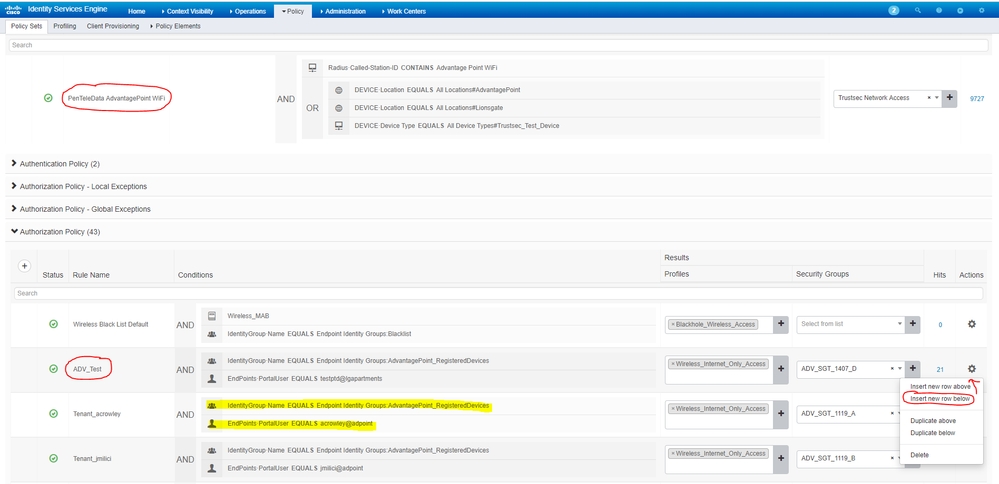Open actions gear for Wireless Black List Default

click(972, 324)
